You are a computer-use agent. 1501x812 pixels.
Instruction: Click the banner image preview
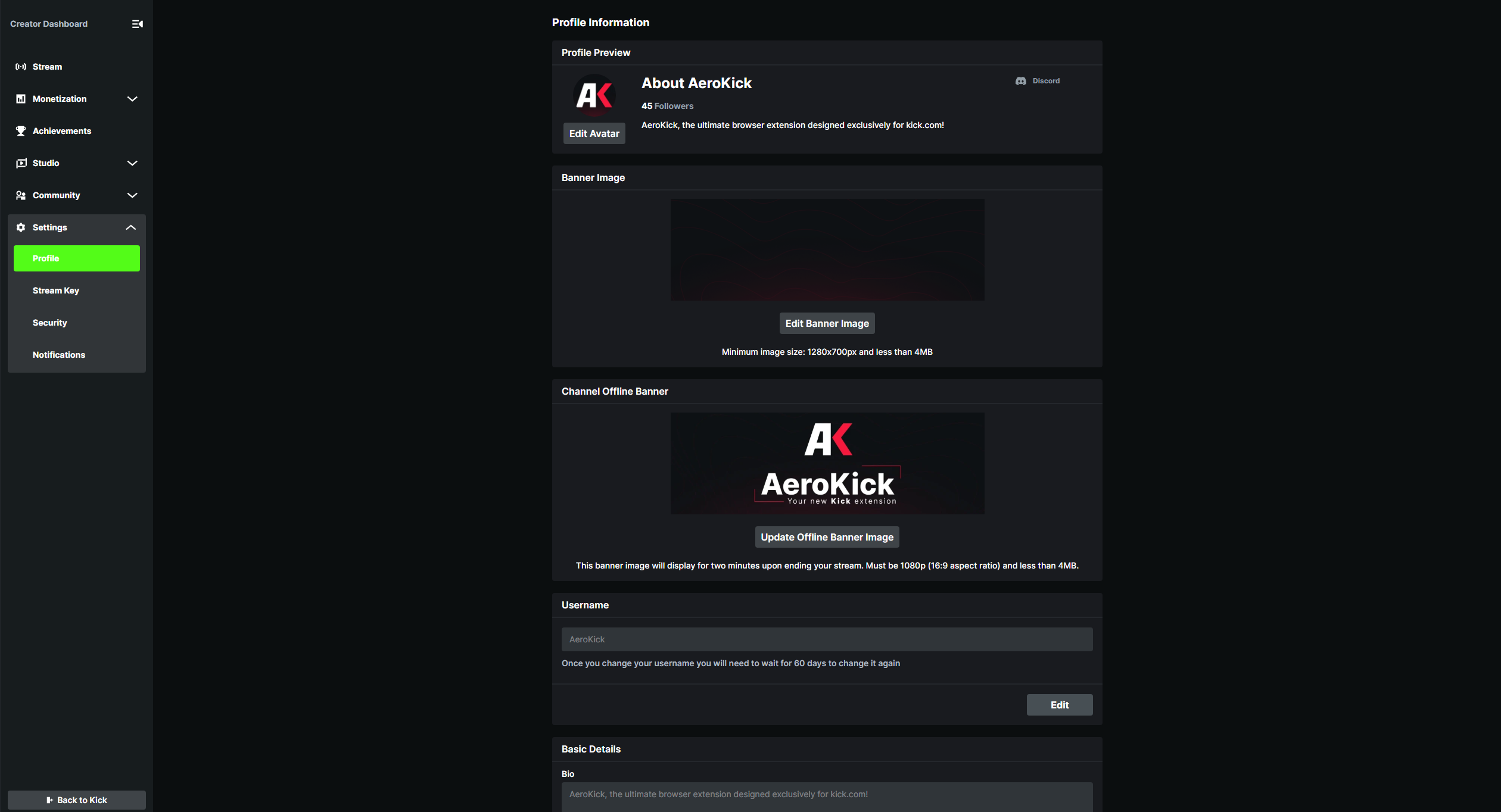827,249
